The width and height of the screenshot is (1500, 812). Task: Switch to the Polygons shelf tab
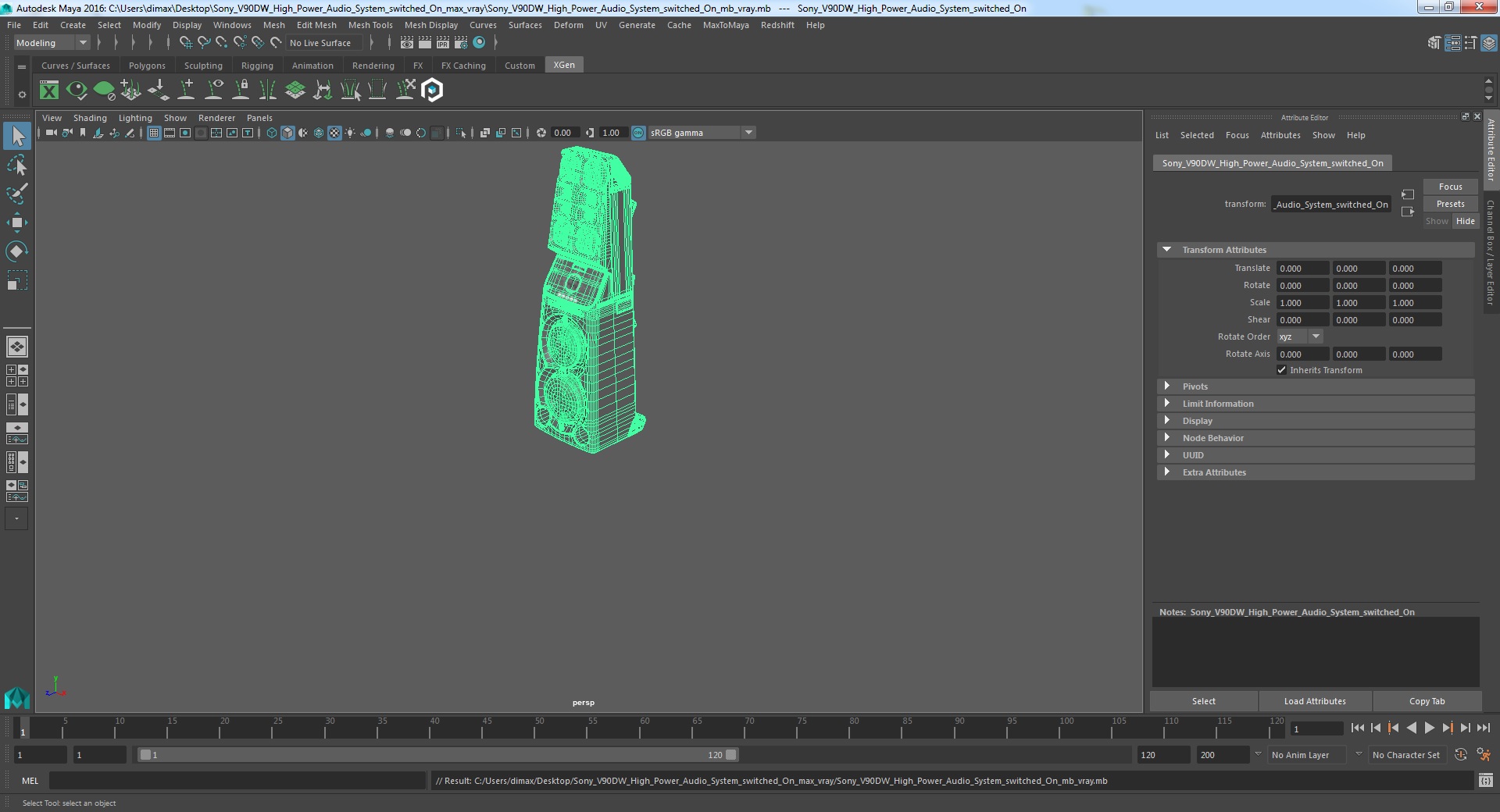coord(147,66)
